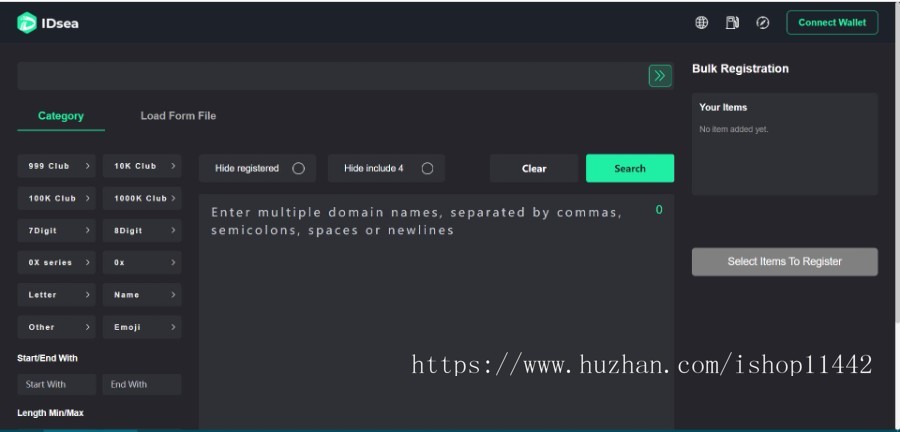Click the Bulk Registration heading
Screen dimensions: 900x432
click(x=740, y=69)
